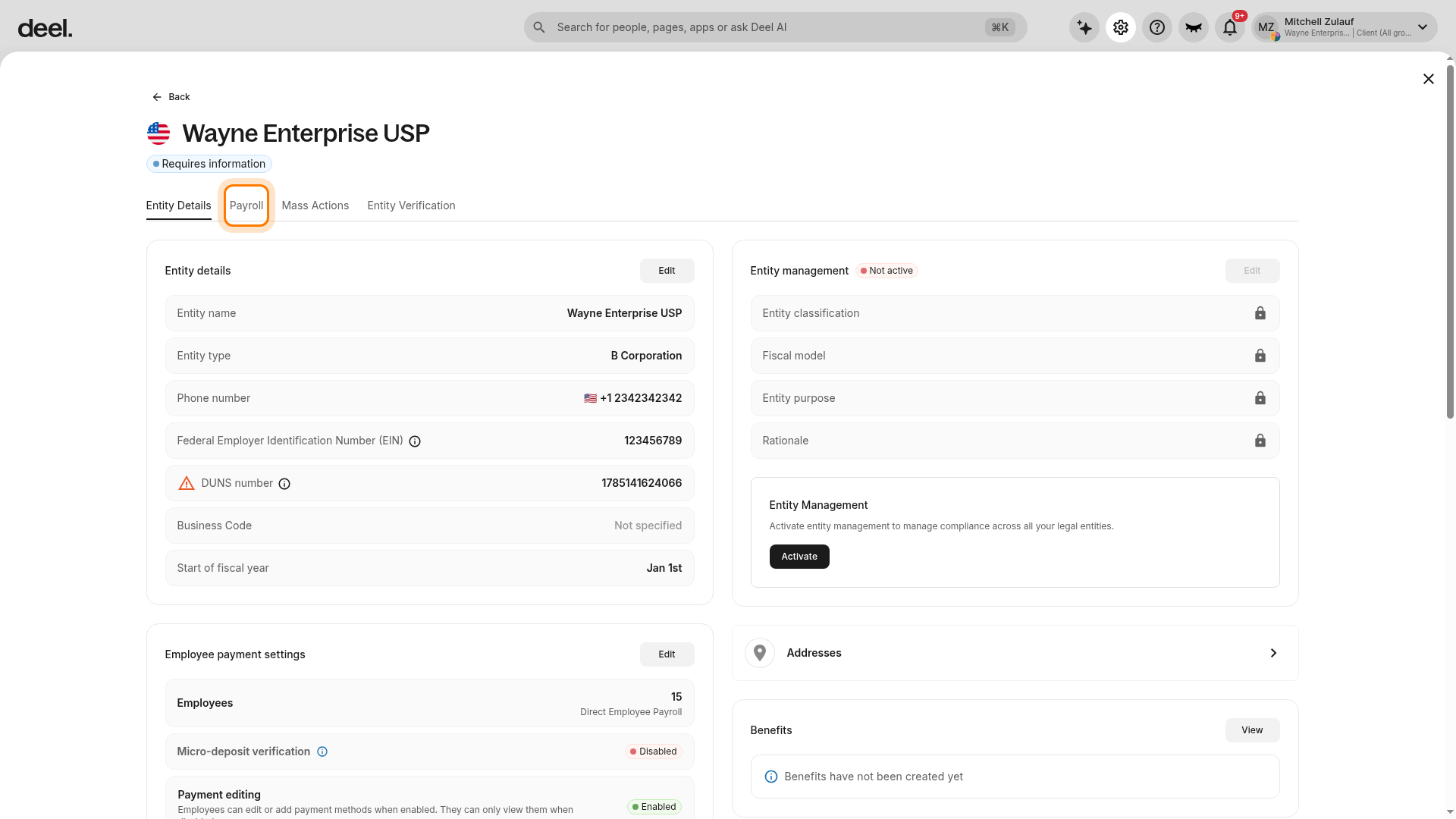1456x819 pixels.
Task: Click the phone number +1 2342342342
Action: coord(641,398)
